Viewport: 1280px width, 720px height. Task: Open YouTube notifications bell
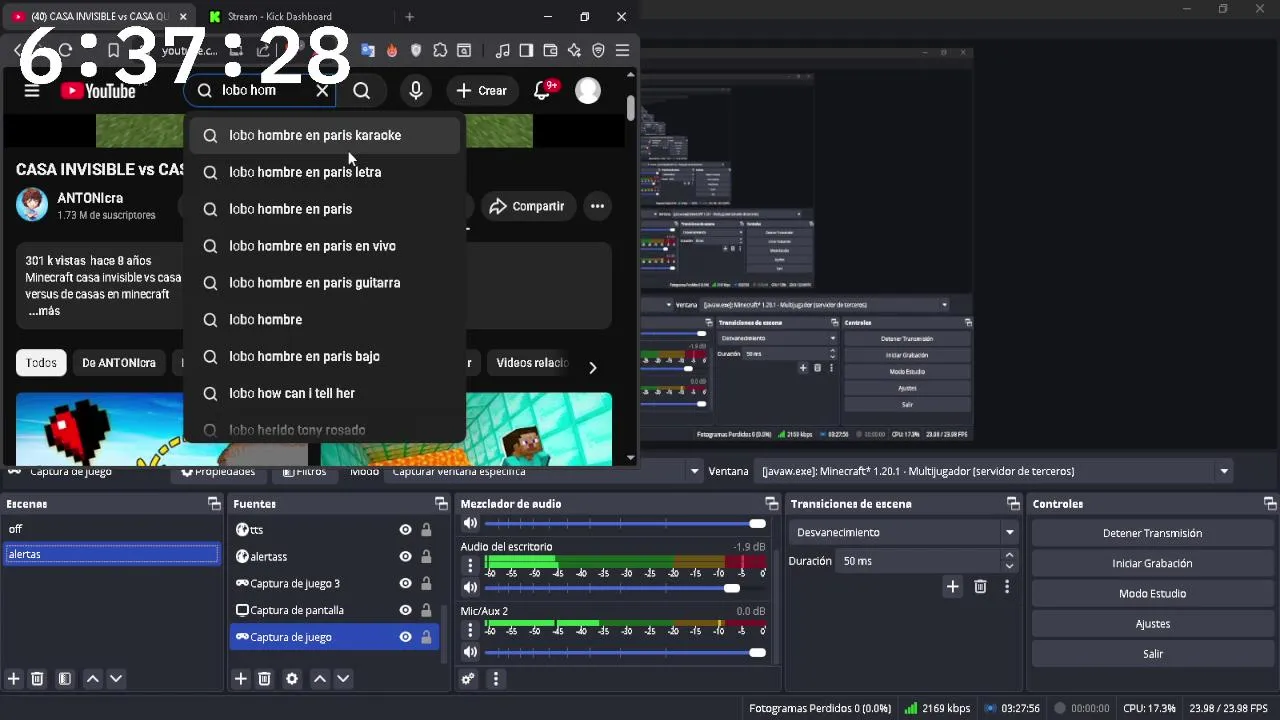click(x=542, y=91)
